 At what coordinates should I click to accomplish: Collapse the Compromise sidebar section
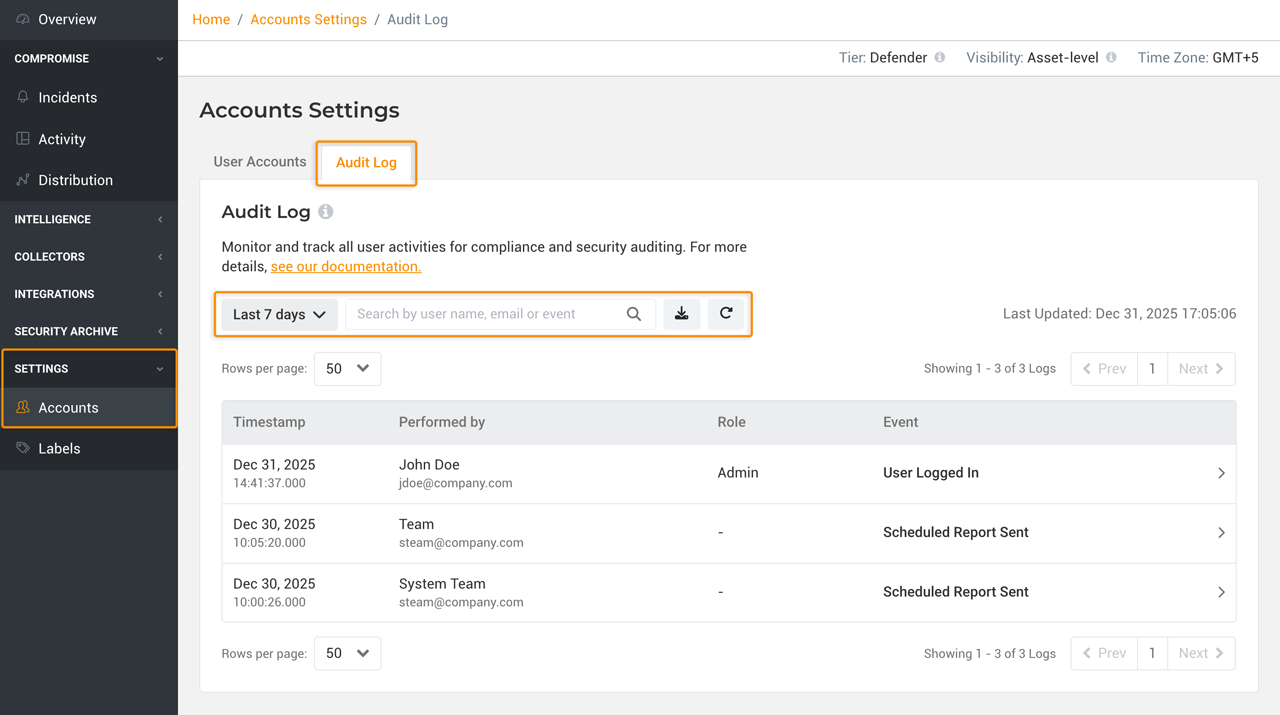point(88,59)
